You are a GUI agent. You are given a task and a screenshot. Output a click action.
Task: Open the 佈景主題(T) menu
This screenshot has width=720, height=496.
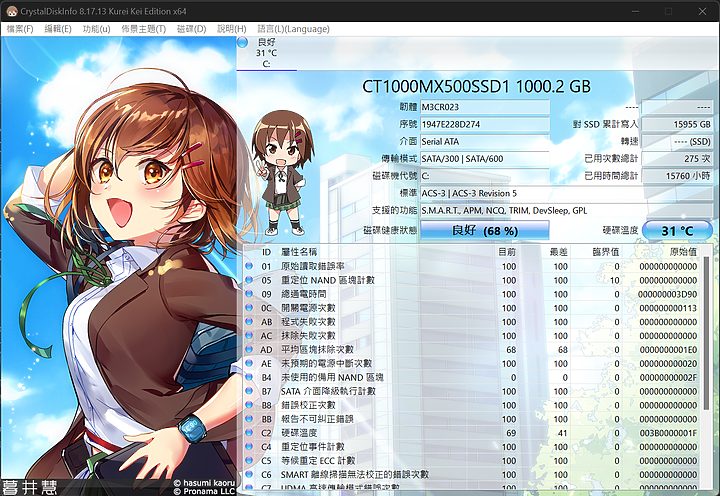143,29
